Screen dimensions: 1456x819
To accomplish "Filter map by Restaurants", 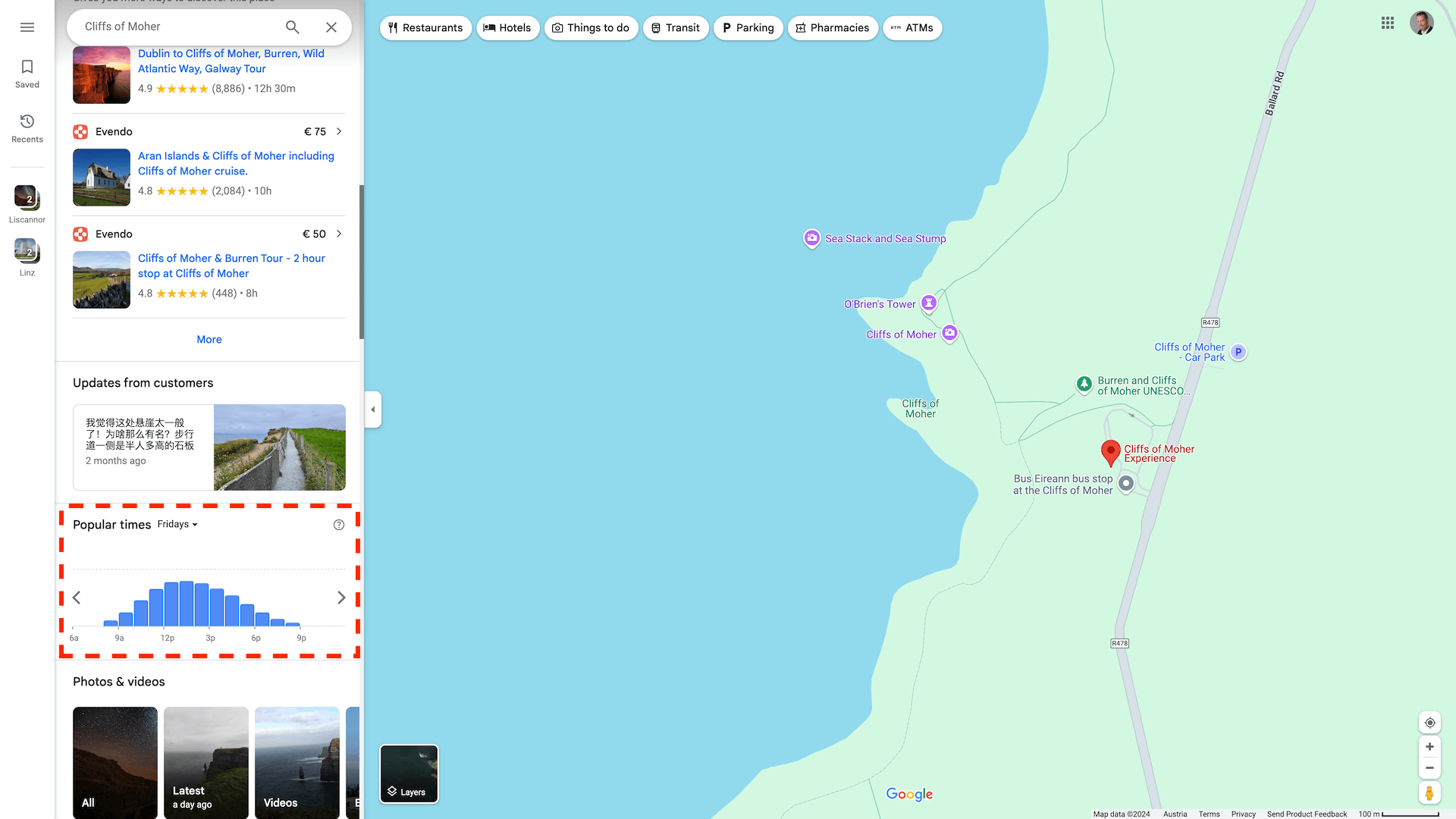I will click(x=425, y=28).
